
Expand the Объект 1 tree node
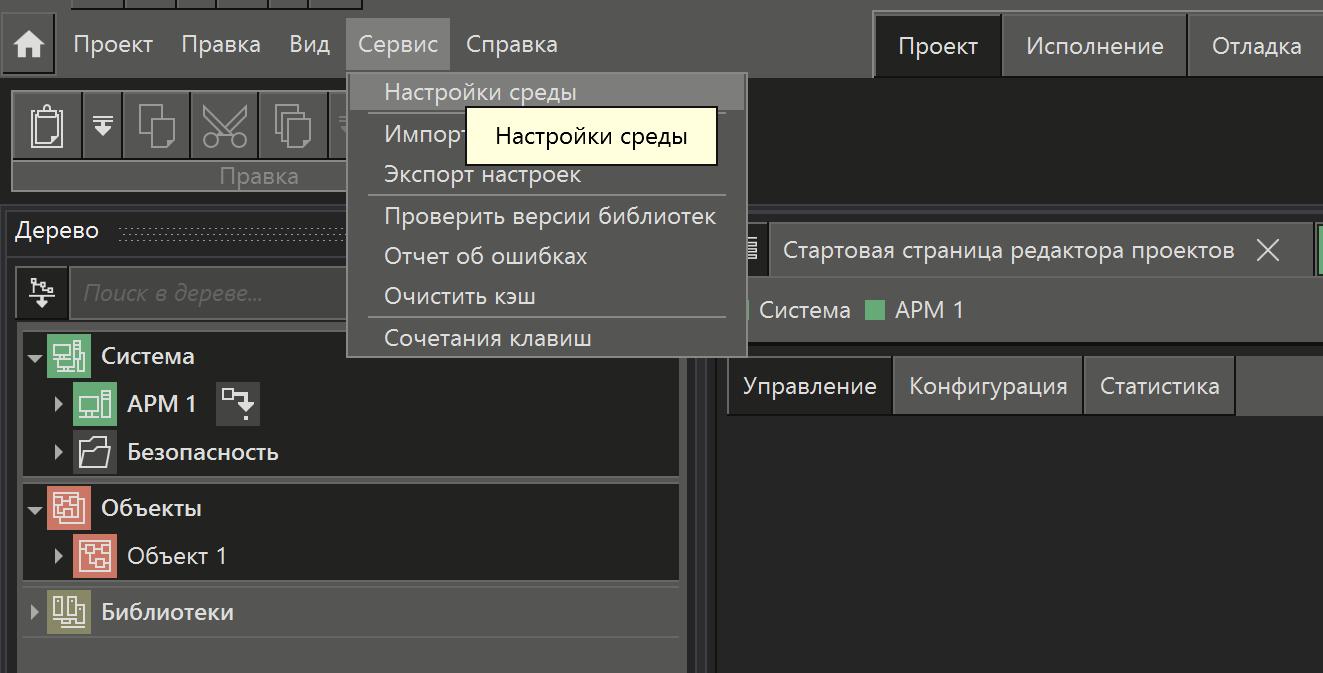coord(58,555)
